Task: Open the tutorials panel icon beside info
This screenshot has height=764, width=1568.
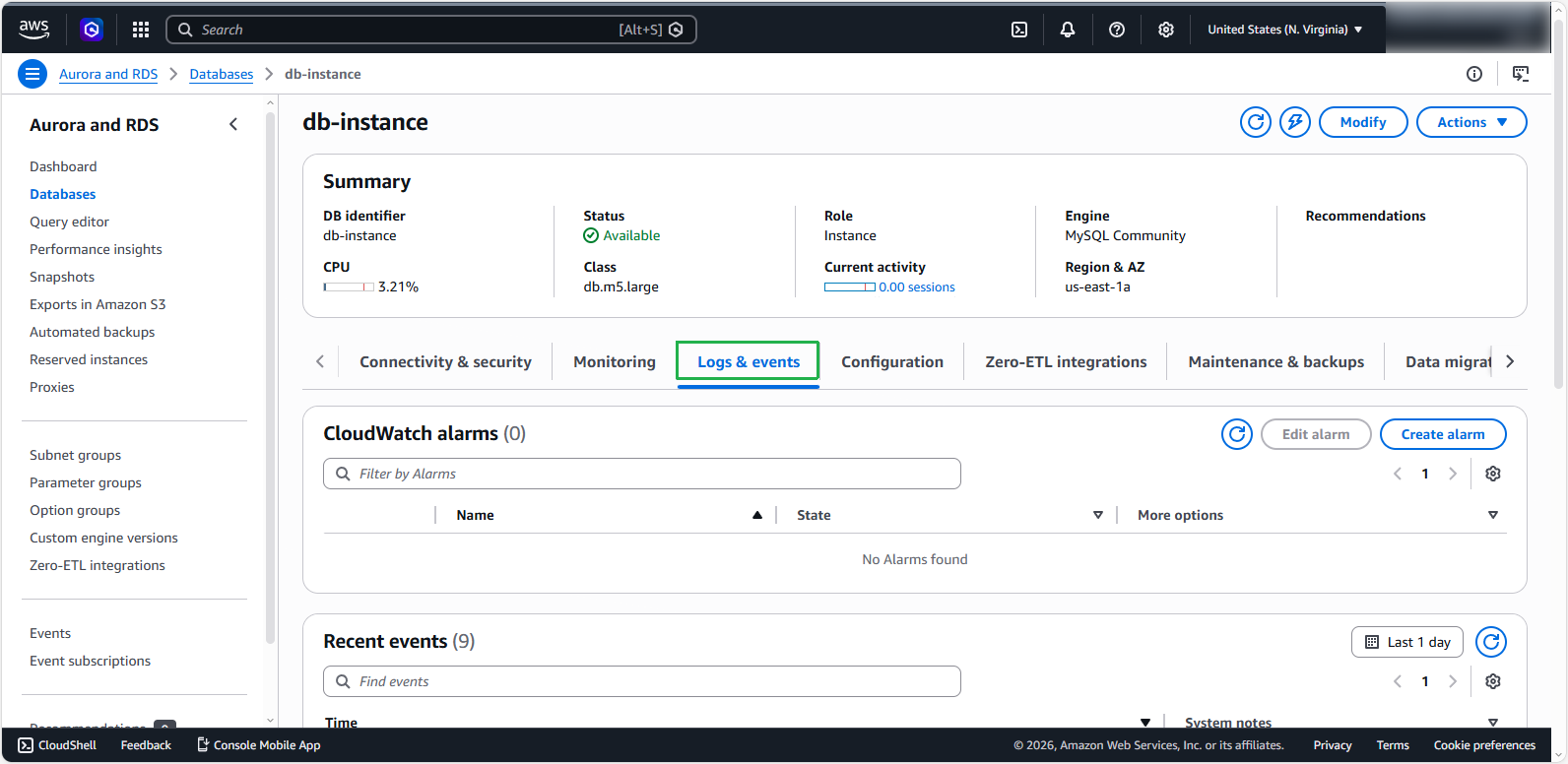Action: [1521, 74]
